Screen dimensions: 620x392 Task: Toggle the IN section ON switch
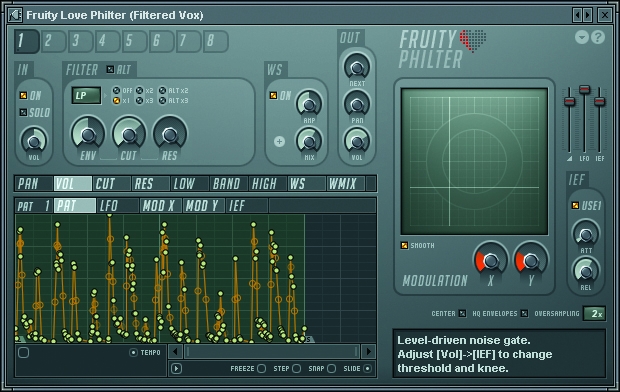23,95
